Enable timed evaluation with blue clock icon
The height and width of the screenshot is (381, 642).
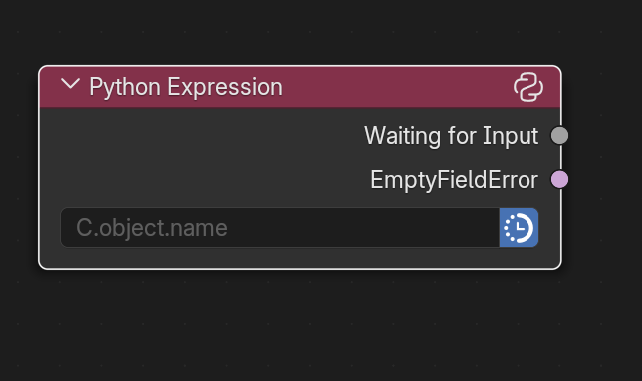(x=519, y=228)
